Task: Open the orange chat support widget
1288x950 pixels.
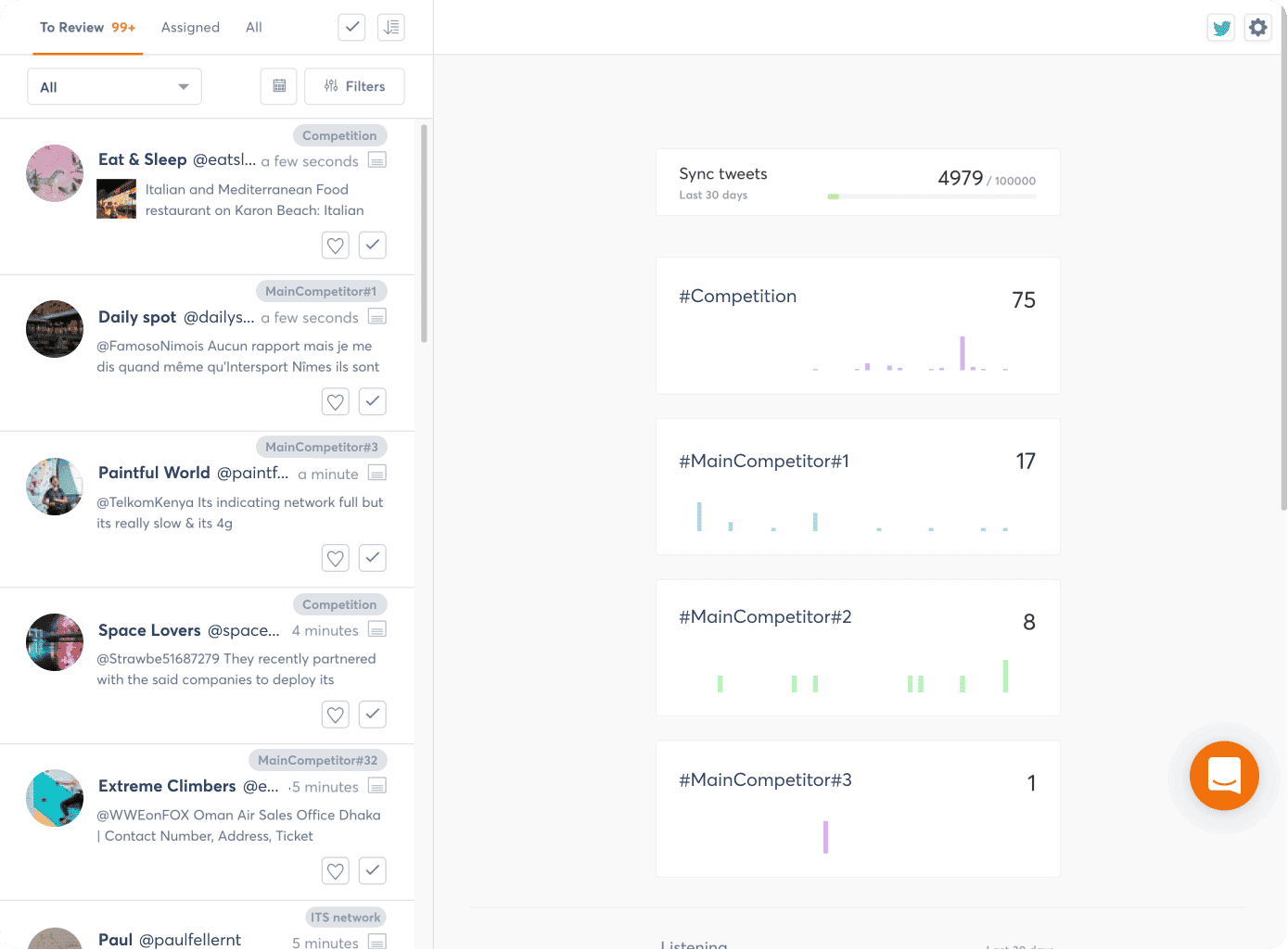Action: click(x=1224, y=776)
